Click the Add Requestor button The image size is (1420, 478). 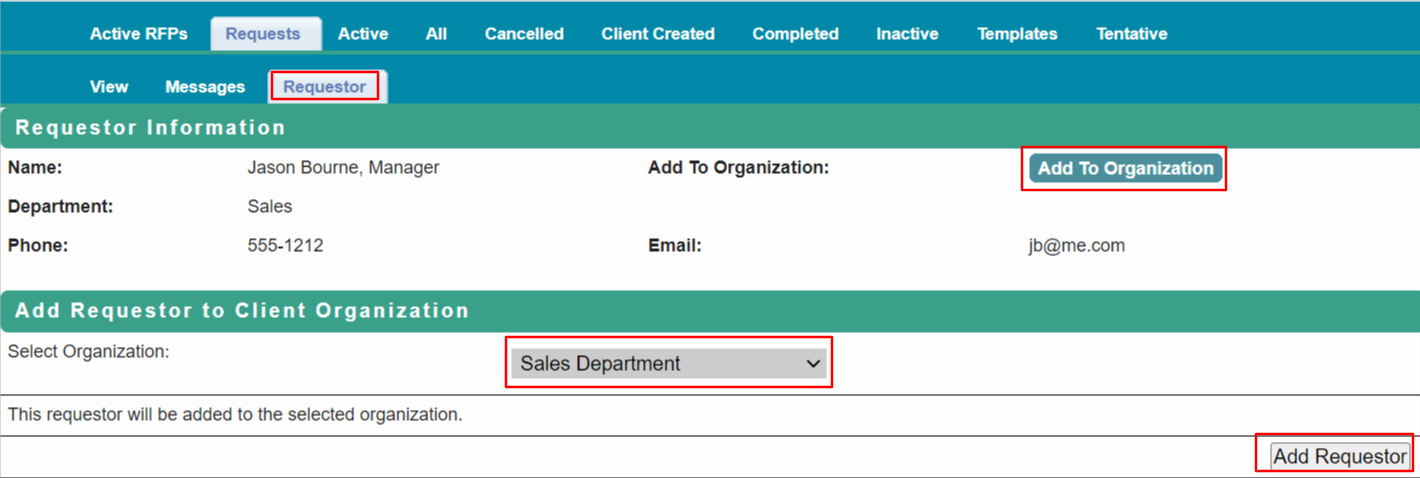(1340, 457)
